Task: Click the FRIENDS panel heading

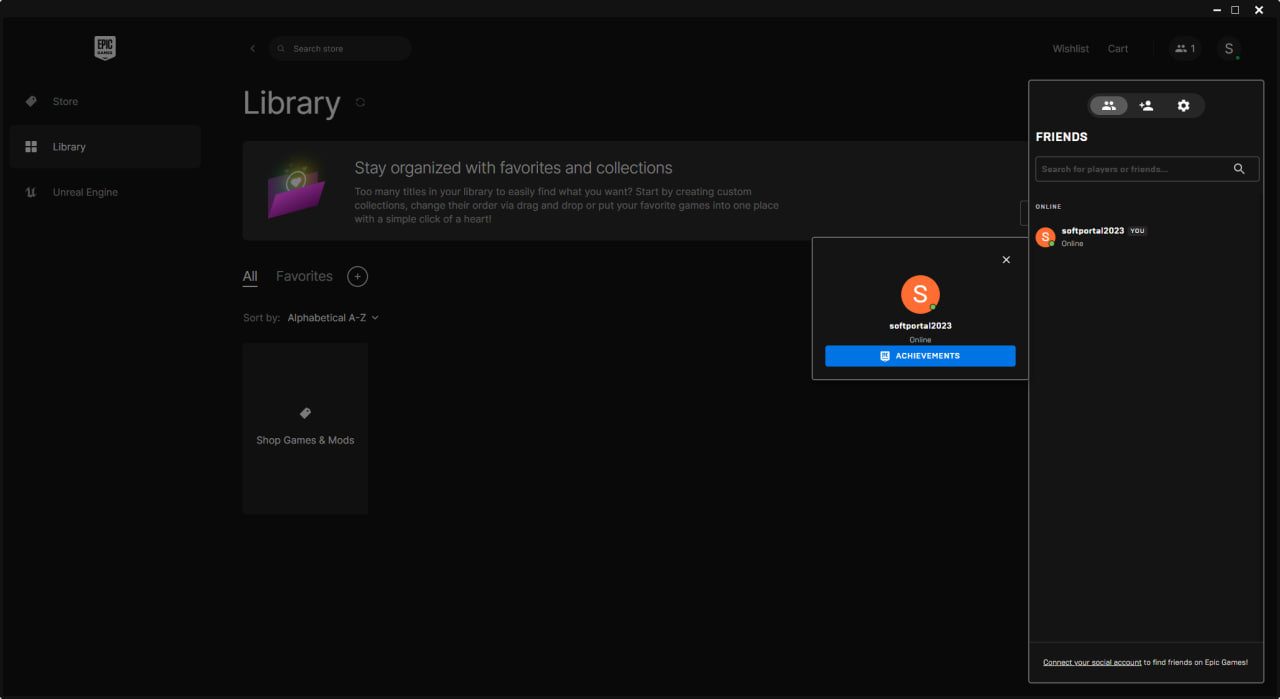Action: tap(1061, 137)
